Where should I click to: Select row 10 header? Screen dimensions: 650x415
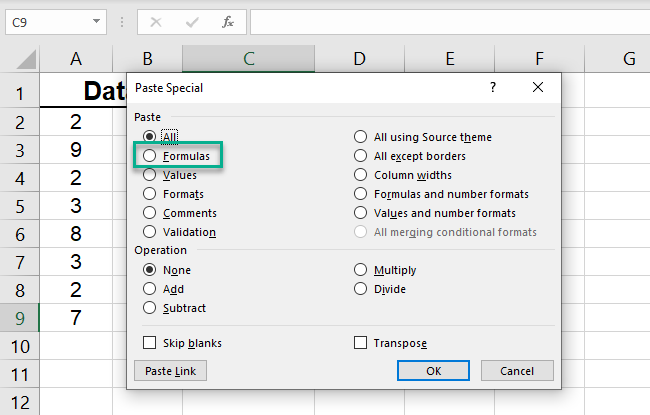20,346
